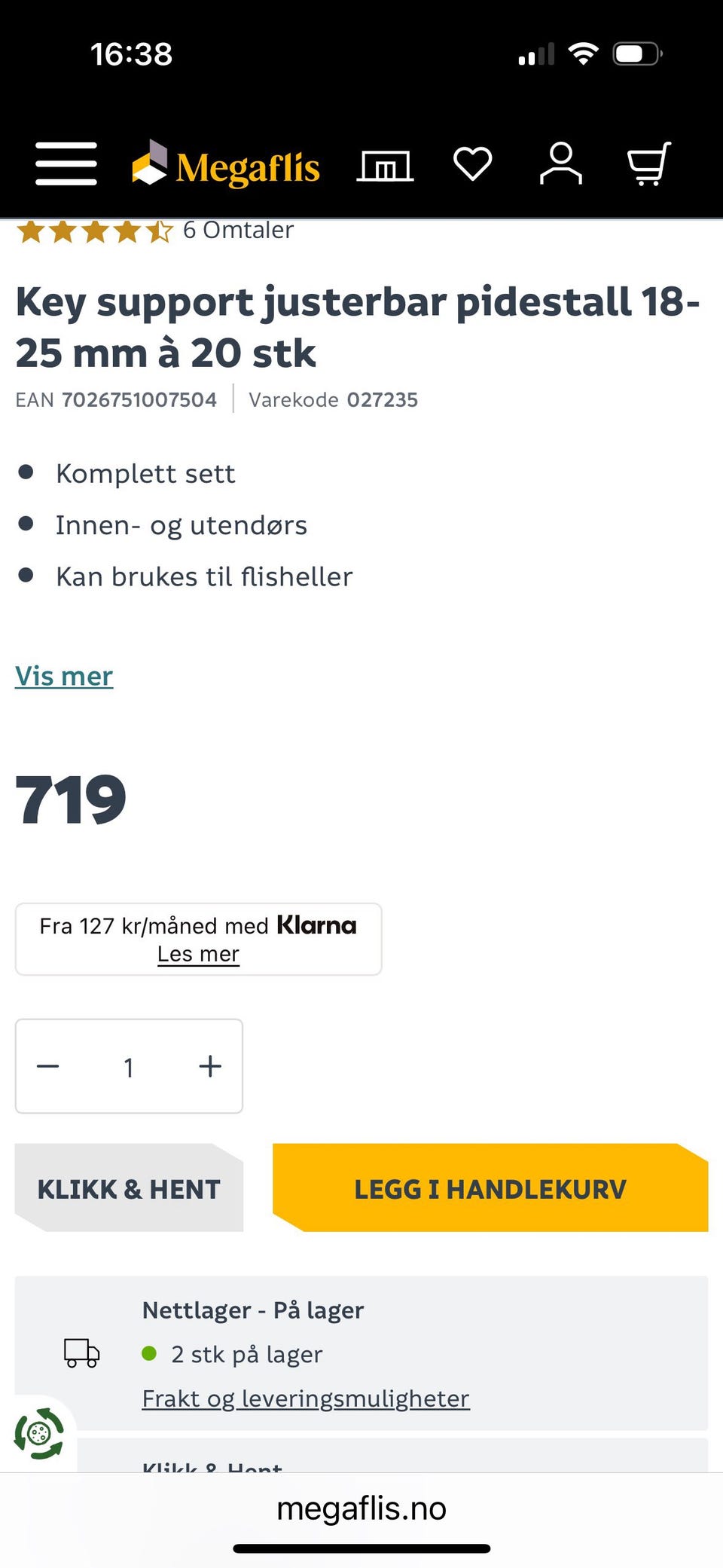The width and height of the screenshot is (723, 1568).
Task: Open the hamburger navigation menu
Action: pyautogui.click(x=66, y=164)
